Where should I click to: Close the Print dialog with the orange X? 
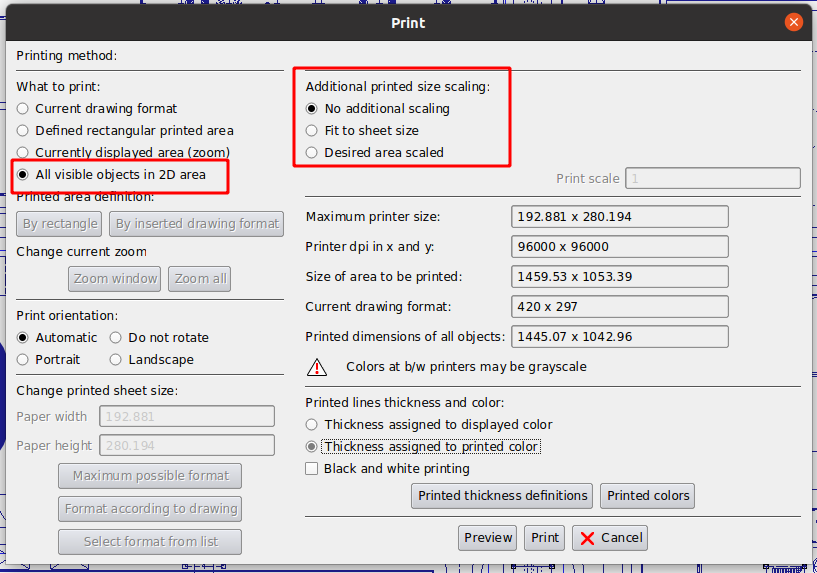[793, 22]
